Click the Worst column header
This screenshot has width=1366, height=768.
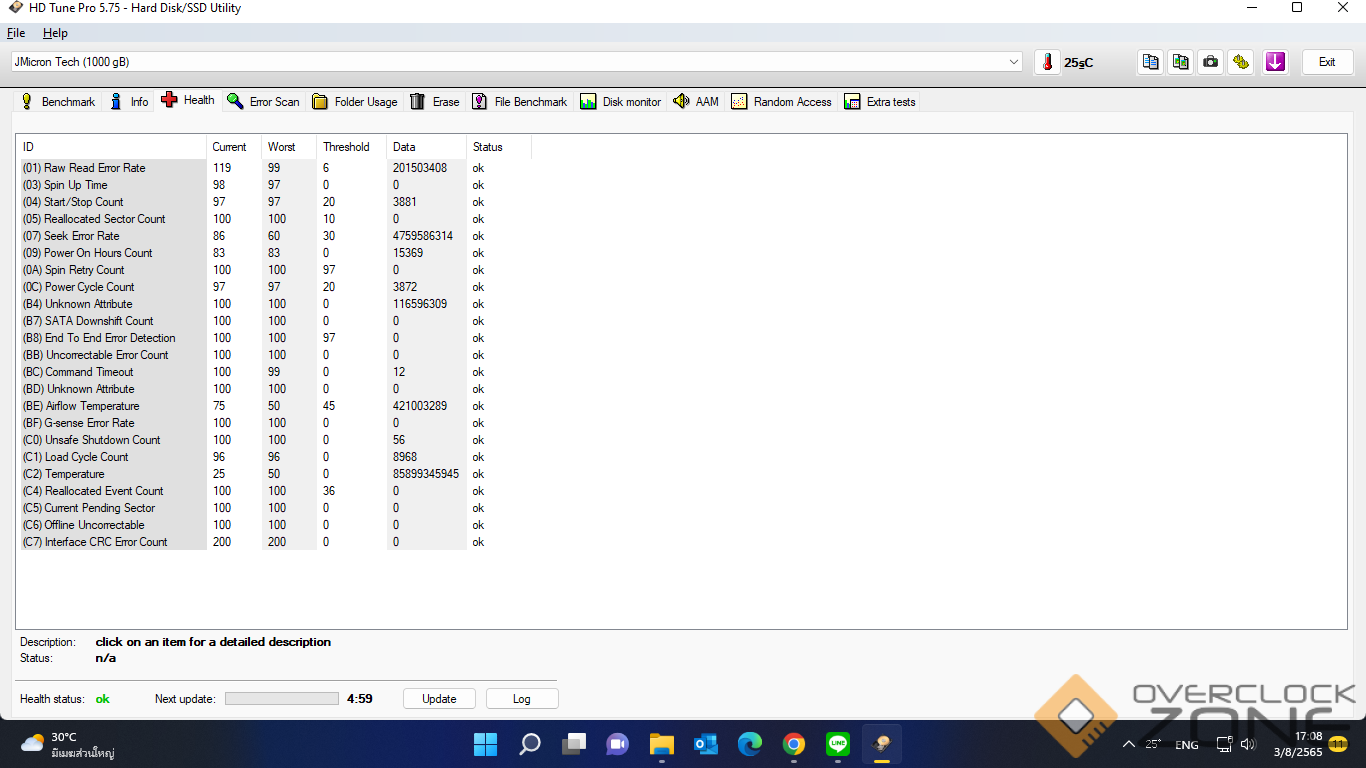point(289,147)
